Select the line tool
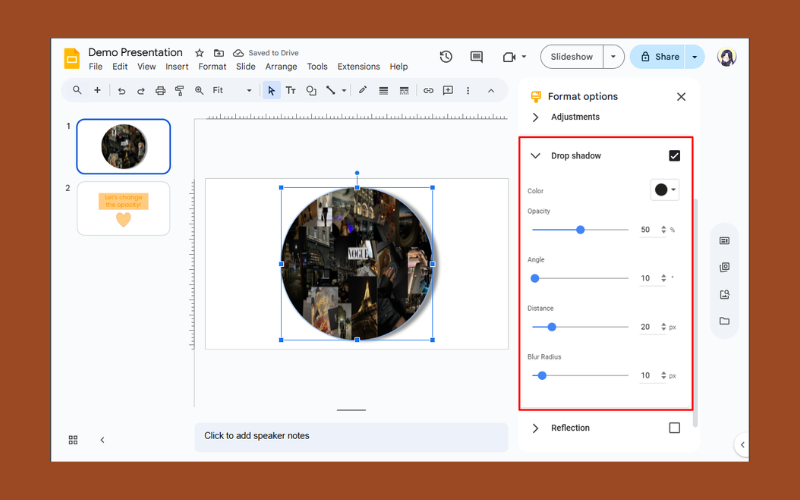 pos(331,91)
